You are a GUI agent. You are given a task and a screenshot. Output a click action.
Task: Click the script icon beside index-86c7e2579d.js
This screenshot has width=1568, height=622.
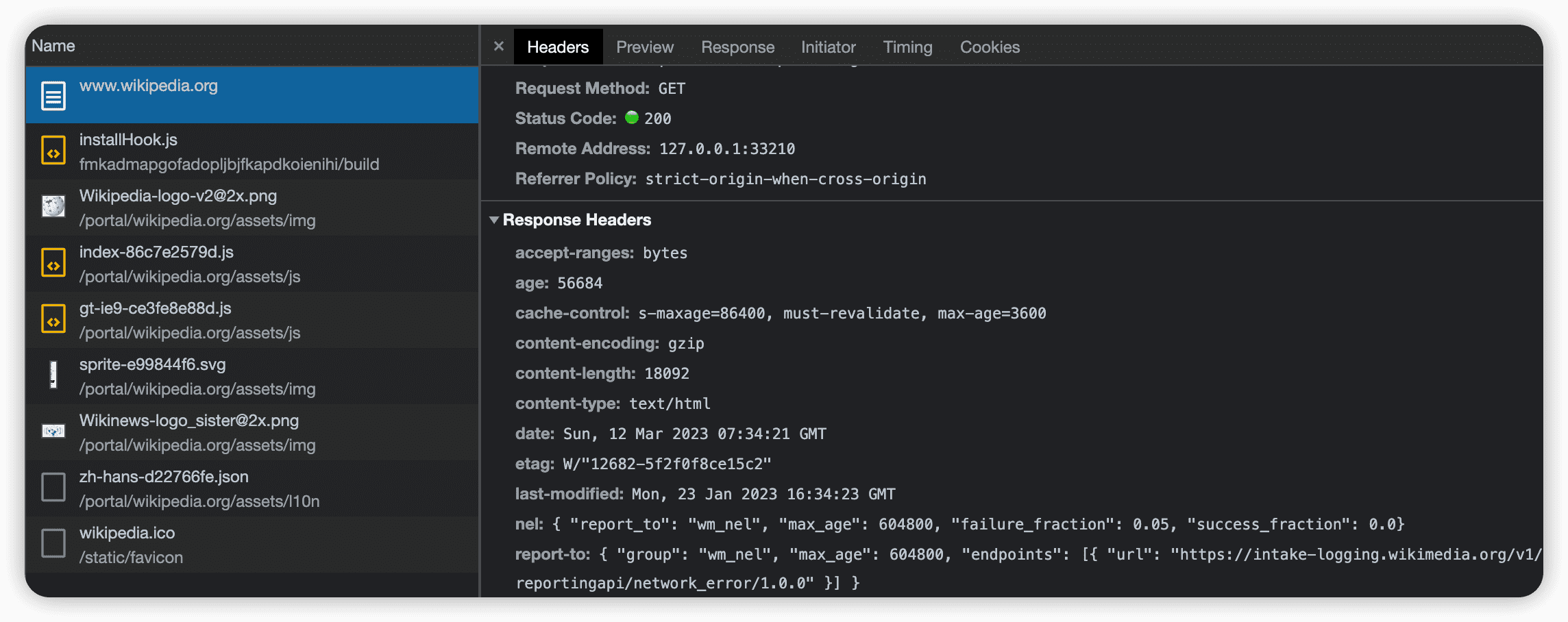click(53, 264)
